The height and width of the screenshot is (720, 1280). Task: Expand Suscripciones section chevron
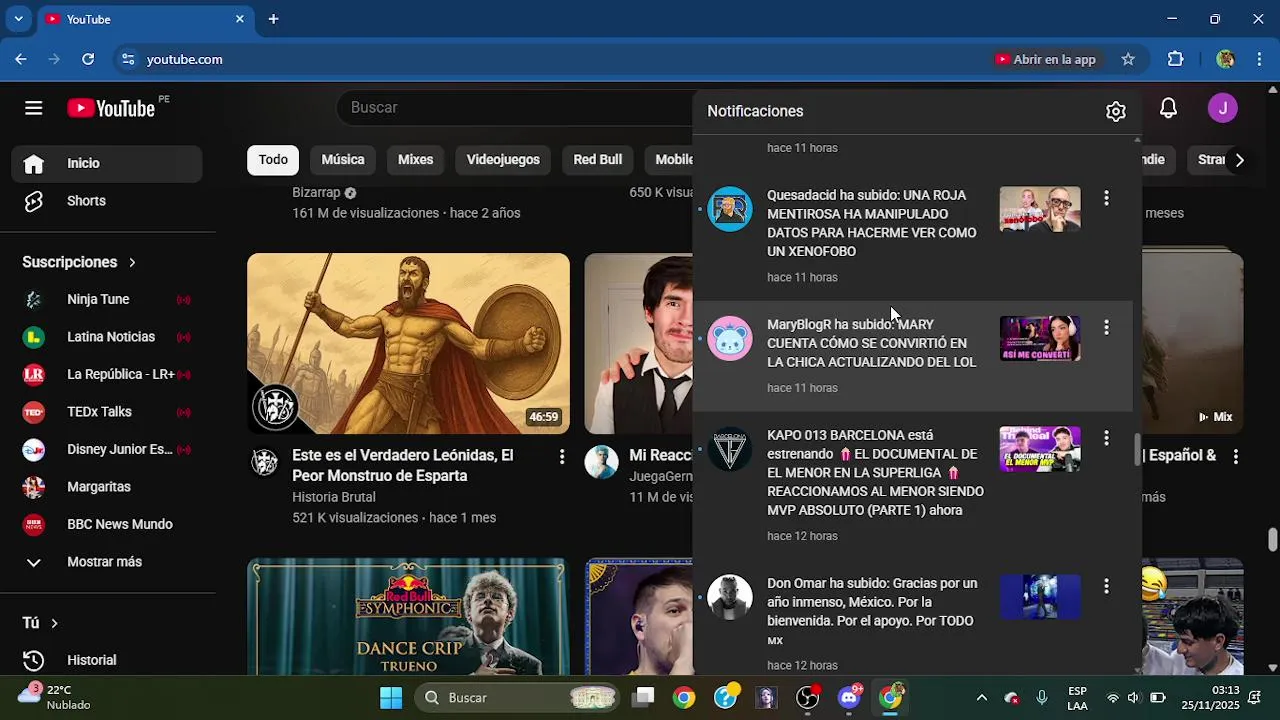132,262
